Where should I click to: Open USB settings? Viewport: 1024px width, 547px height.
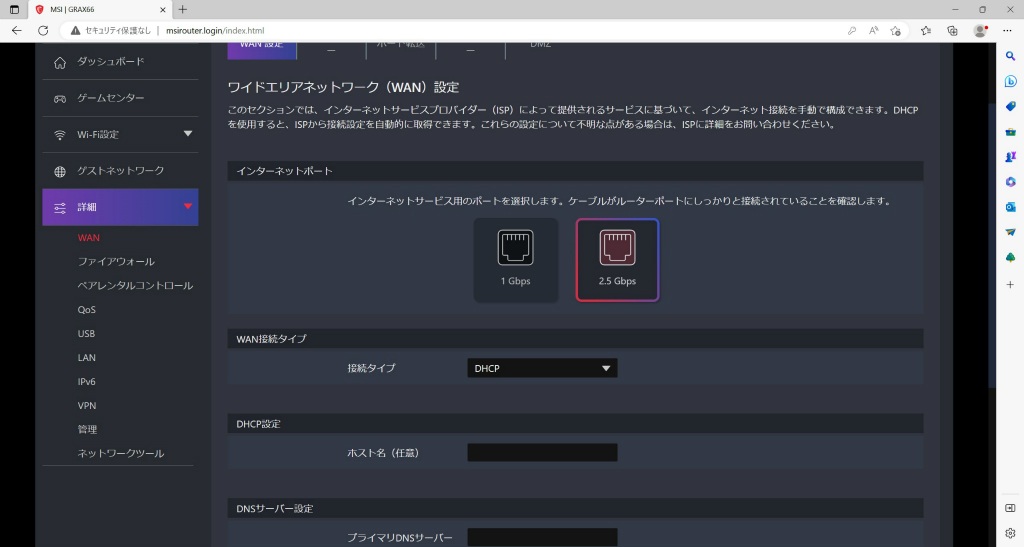click(x=86, y=334)
